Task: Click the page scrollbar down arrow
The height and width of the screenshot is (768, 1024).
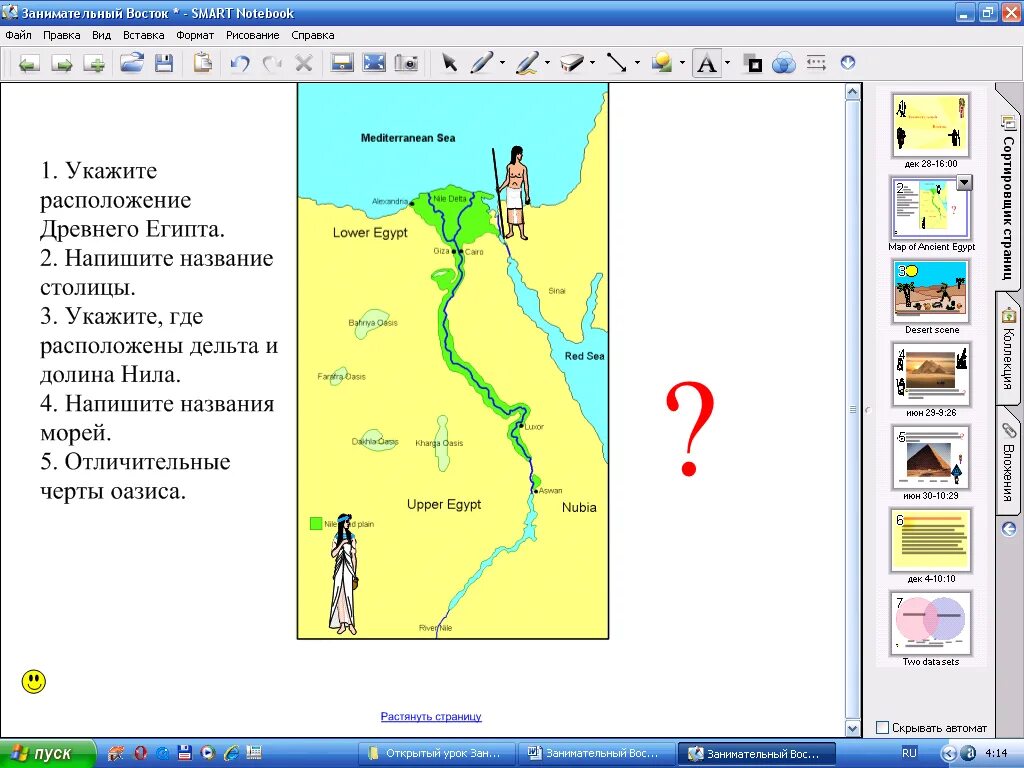Action: (x=852, y=728)
